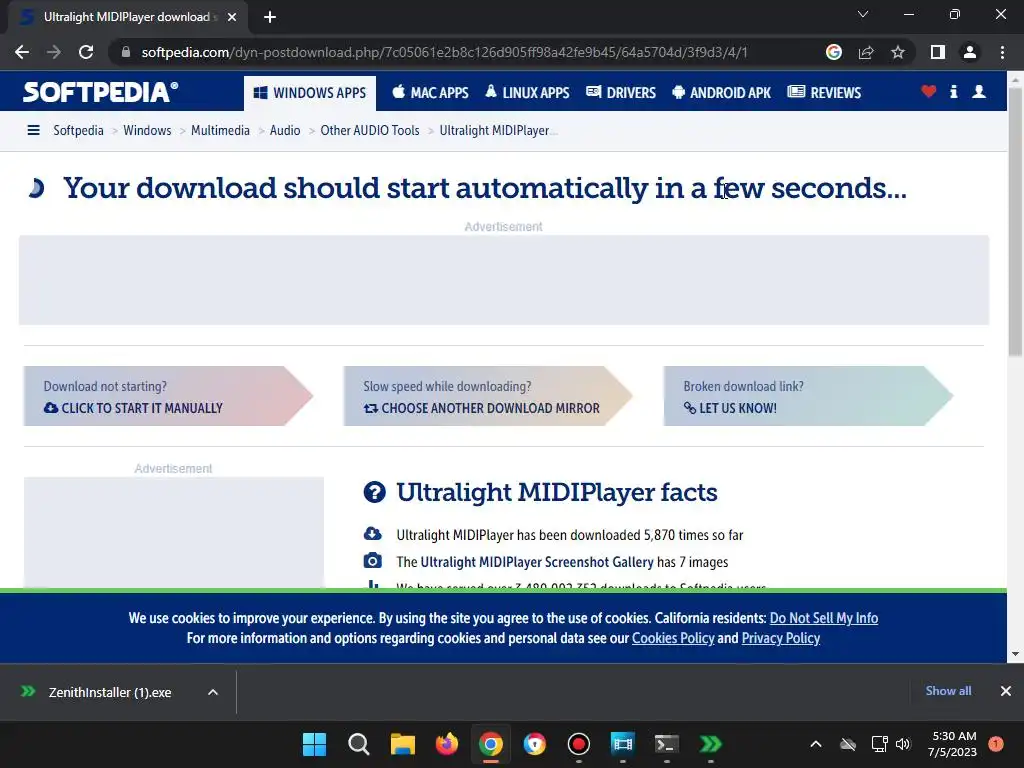1024x768 pixels.
Task: Click the cloud download icon in facts list
Action: click(x=372, y=534)
